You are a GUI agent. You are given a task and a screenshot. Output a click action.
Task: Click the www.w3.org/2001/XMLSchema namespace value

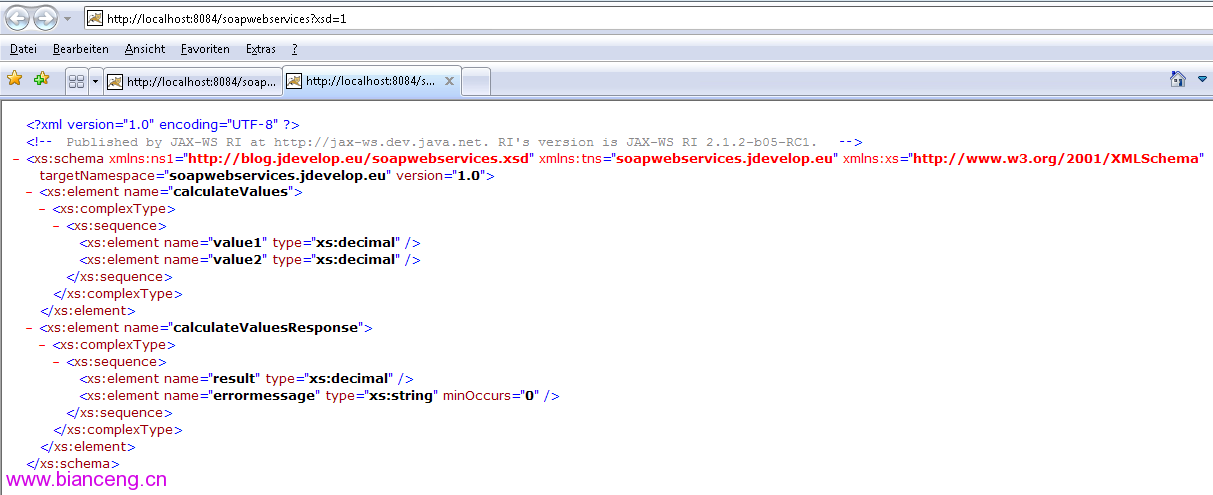coord(1058,158)
